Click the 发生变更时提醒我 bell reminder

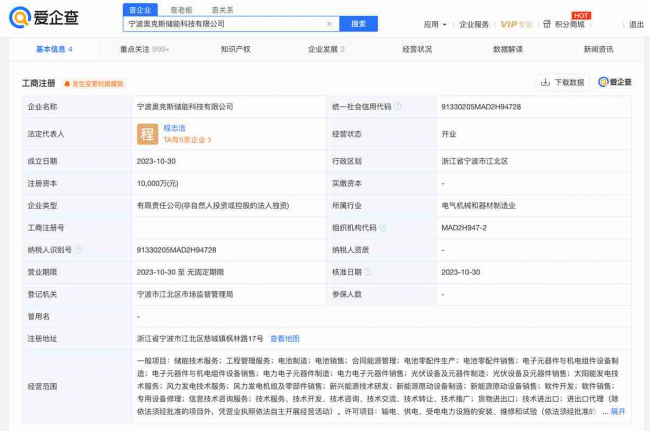pos(93,84)
